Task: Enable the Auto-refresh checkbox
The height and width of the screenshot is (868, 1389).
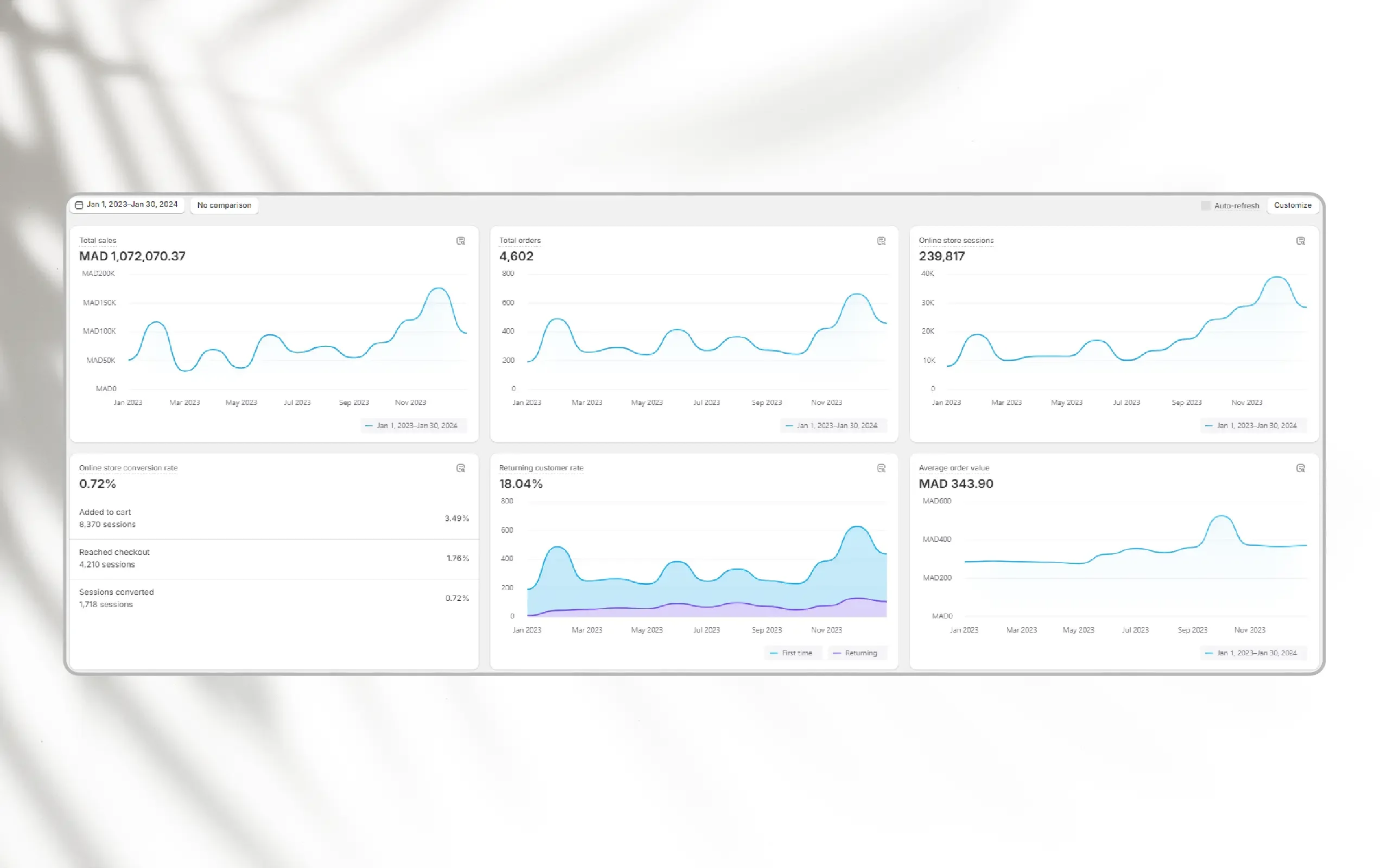Action: click(1205, 206)
